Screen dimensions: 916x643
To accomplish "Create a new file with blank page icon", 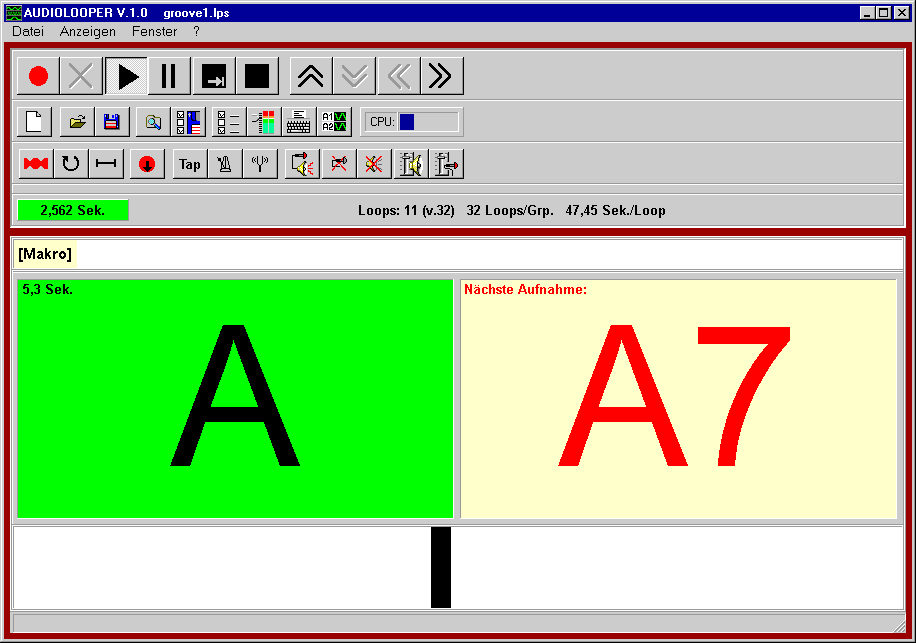I will [x=35, y=122].
